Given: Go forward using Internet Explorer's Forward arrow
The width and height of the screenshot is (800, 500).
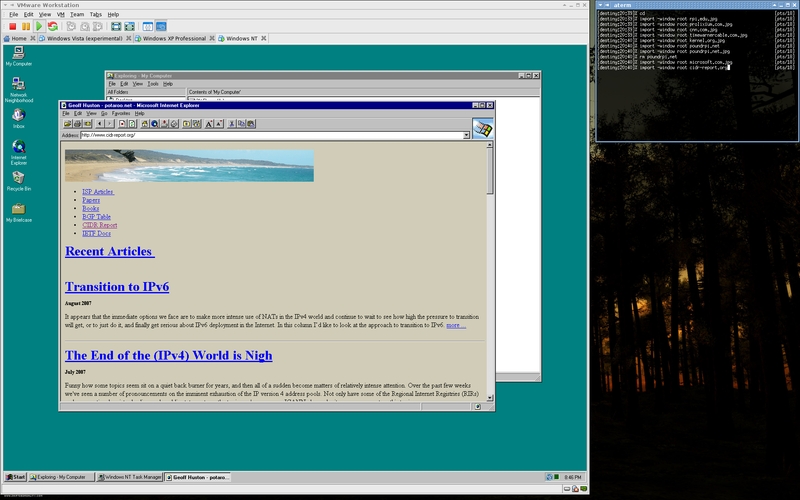Looking at the screenshot, I should coord(109,123).
